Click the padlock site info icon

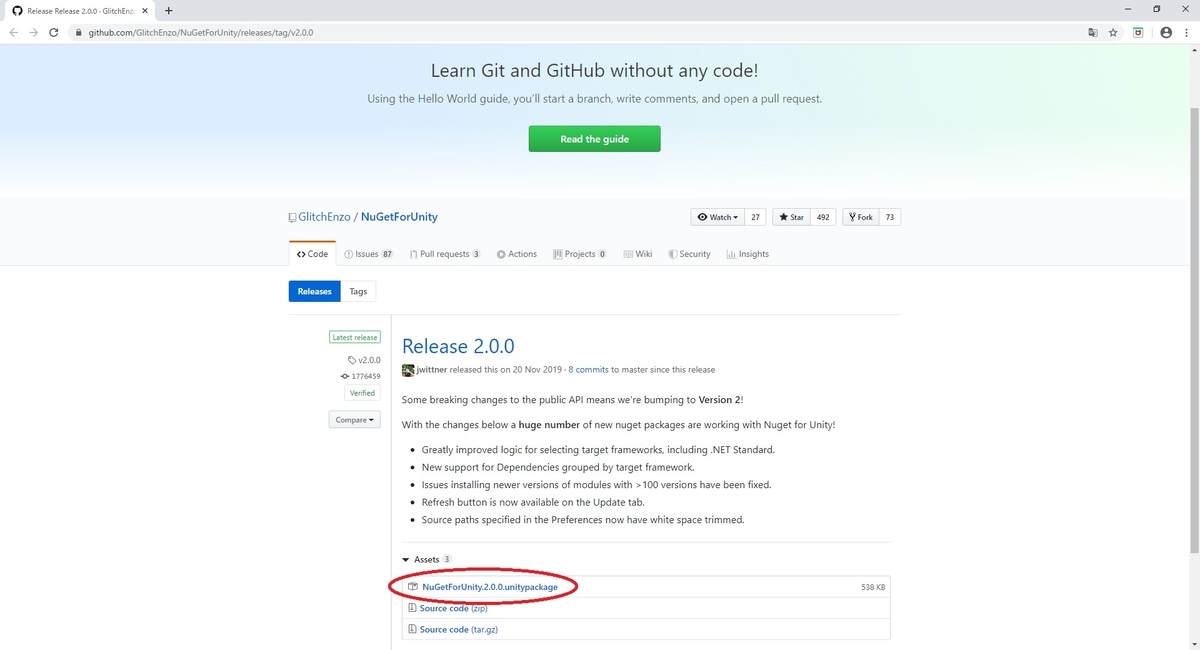[x=79, y=32]
